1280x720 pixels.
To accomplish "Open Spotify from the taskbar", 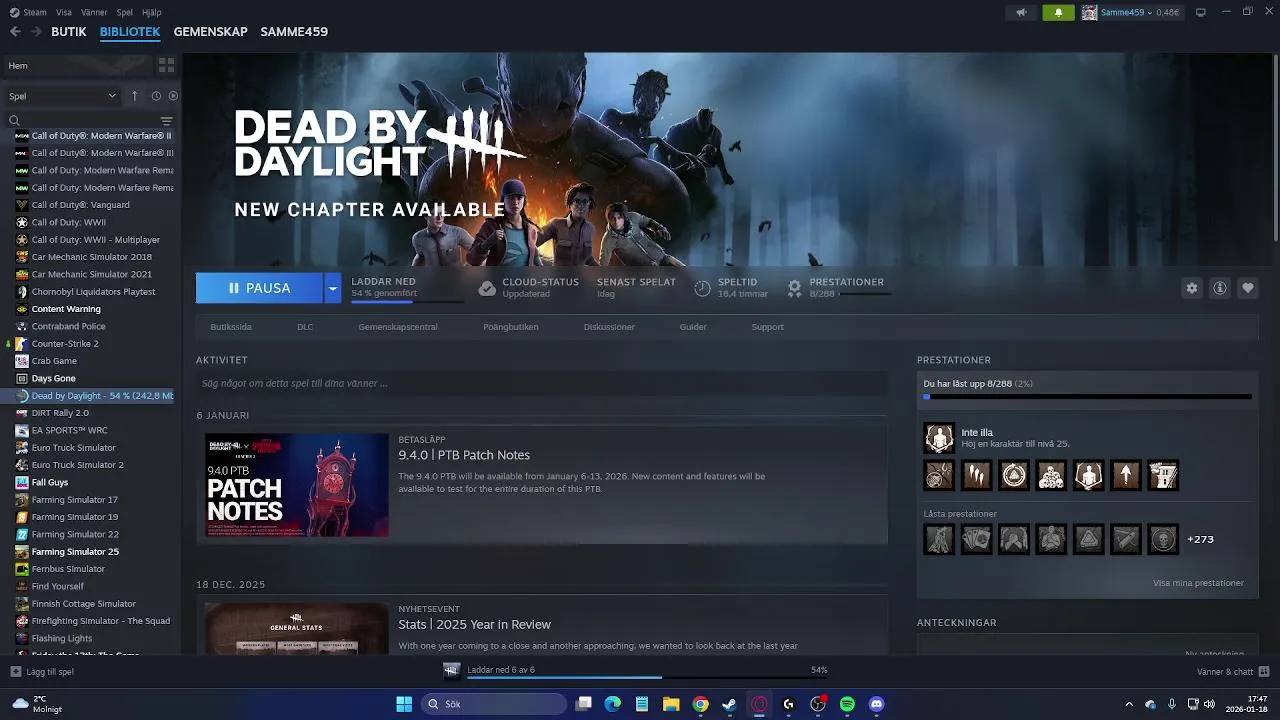I will [847, 704].
